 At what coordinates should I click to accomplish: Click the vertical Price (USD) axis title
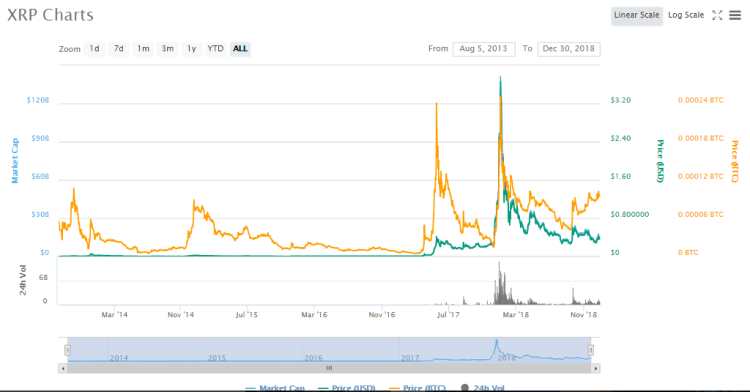[x=660, y=161]
